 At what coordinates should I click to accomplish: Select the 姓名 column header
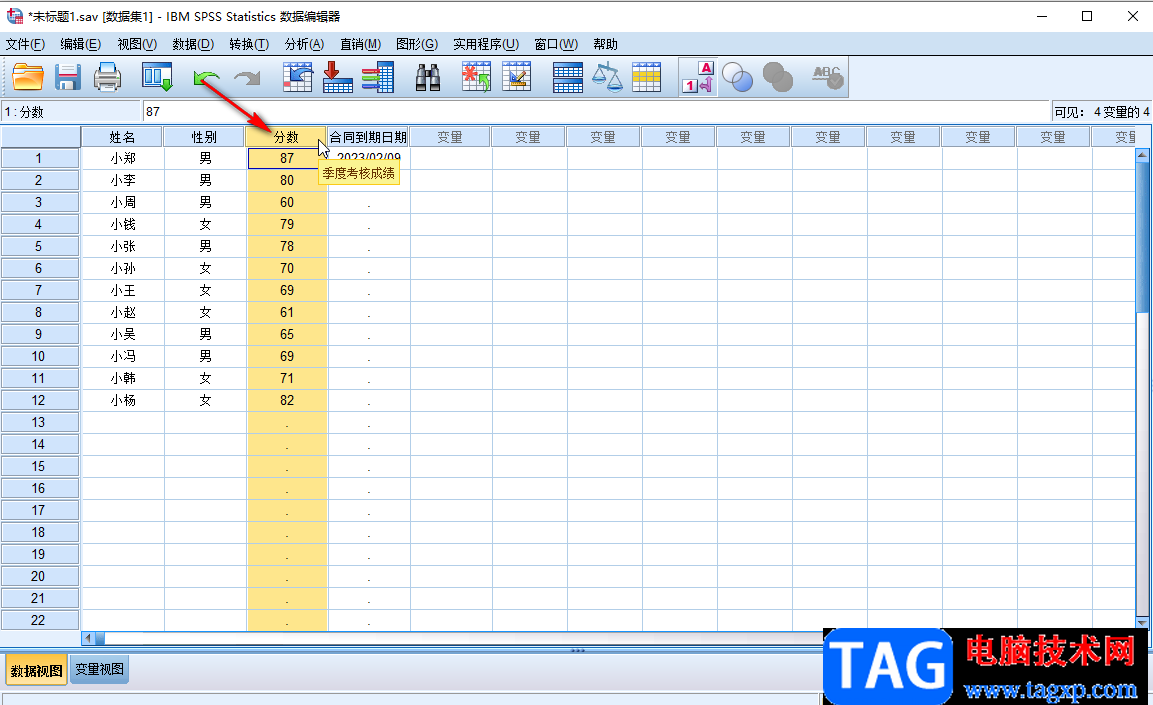(x=122, y=137)
